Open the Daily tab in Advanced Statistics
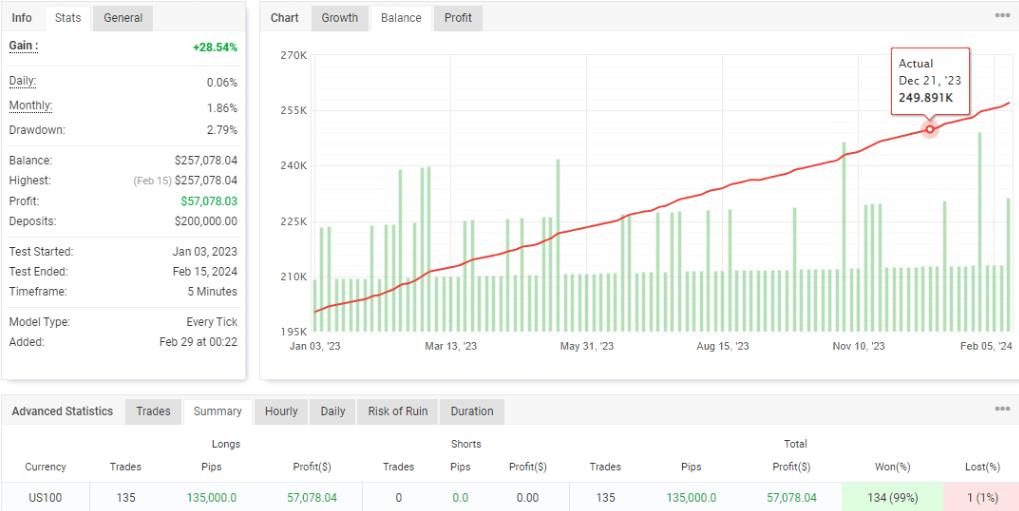The width and height of the screenshot is (1019, 511). 333,411
